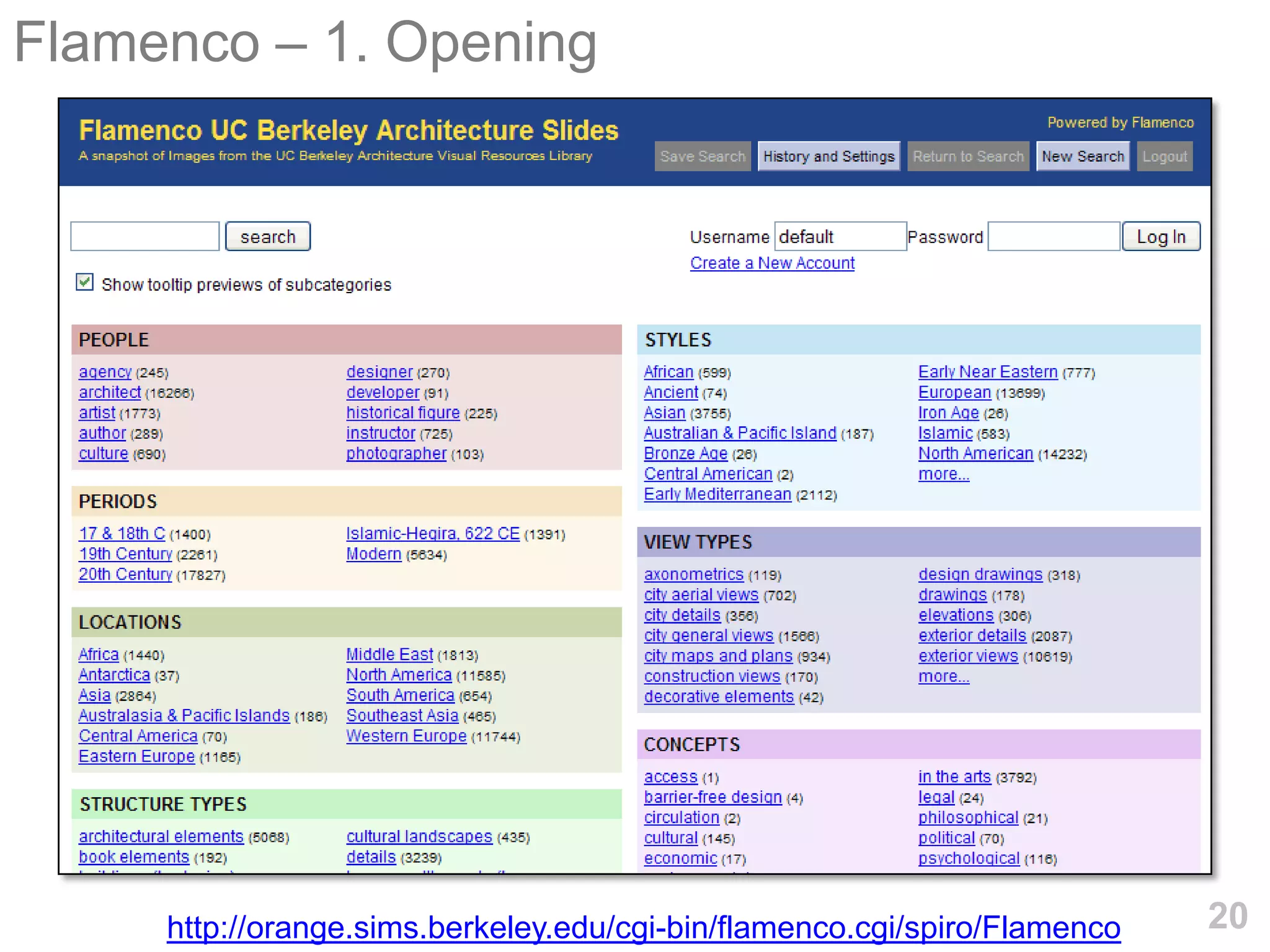Select Southeast Asia location

pos(402,716)
